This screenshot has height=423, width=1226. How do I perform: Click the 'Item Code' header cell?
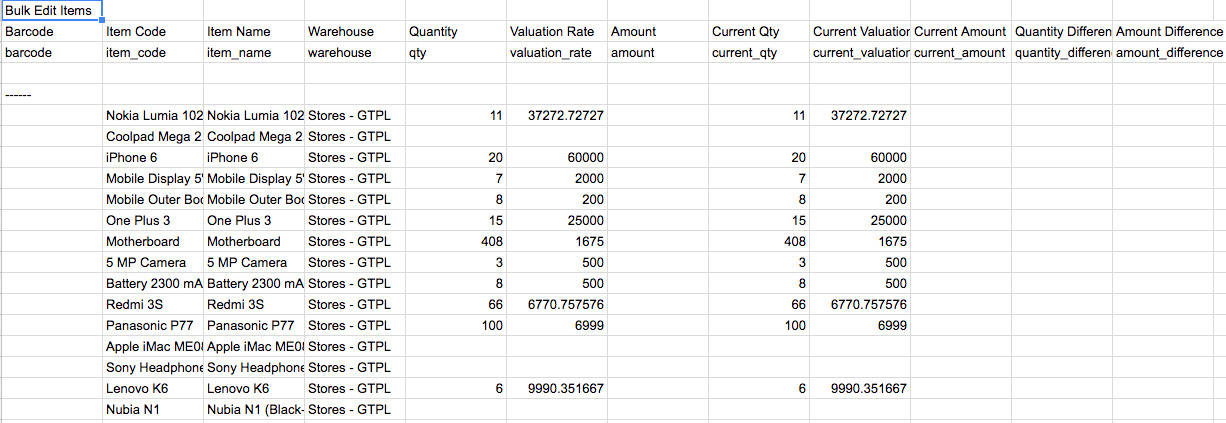click(x=152, y=32)
